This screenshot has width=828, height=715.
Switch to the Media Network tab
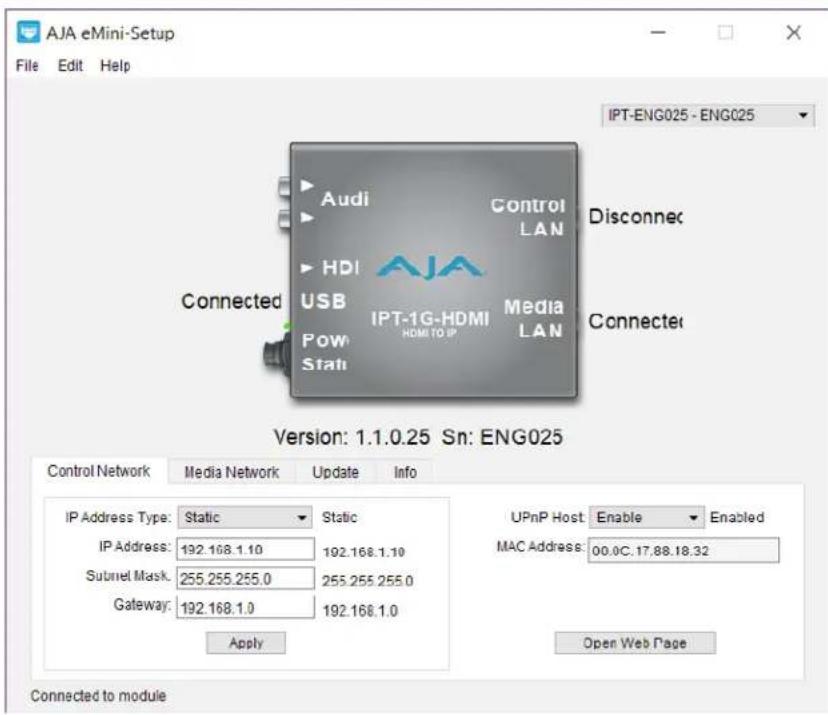point(231,472)
